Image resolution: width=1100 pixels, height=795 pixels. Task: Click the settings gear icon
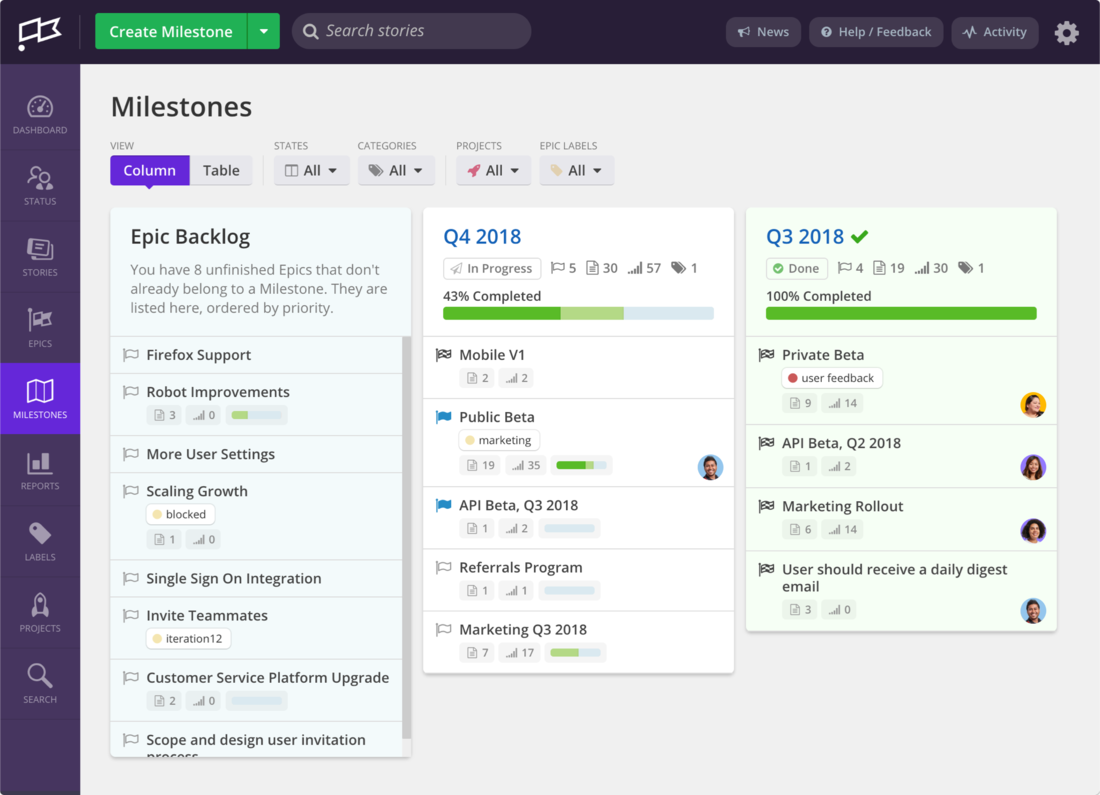click(1066, 32)
